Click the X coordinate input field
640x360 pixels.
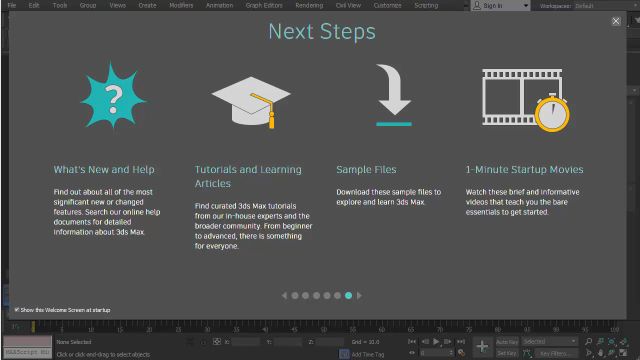click(245, 342)
